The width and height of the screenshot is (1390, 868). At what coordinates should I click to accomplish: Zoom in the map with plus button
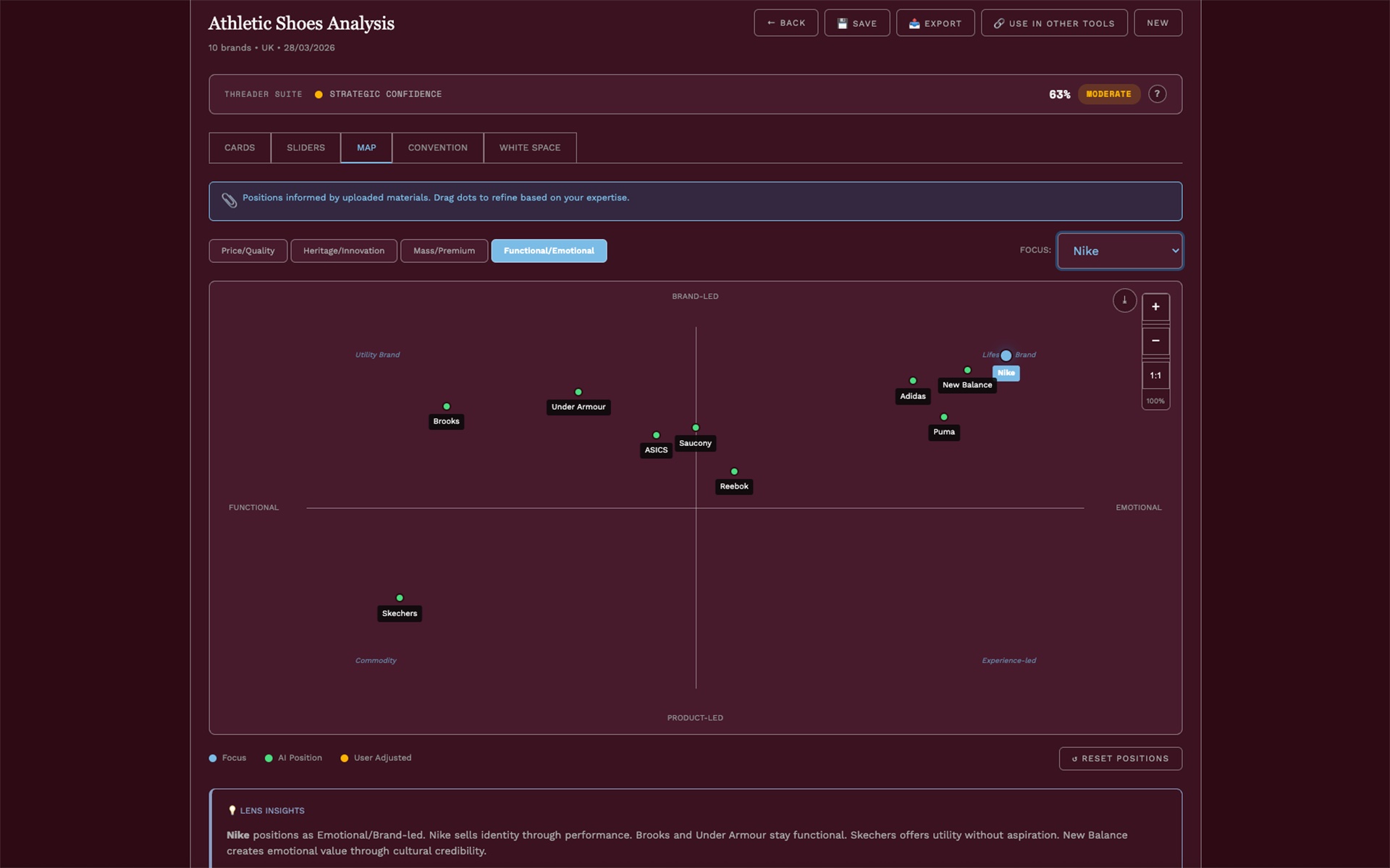(1155, 307)
